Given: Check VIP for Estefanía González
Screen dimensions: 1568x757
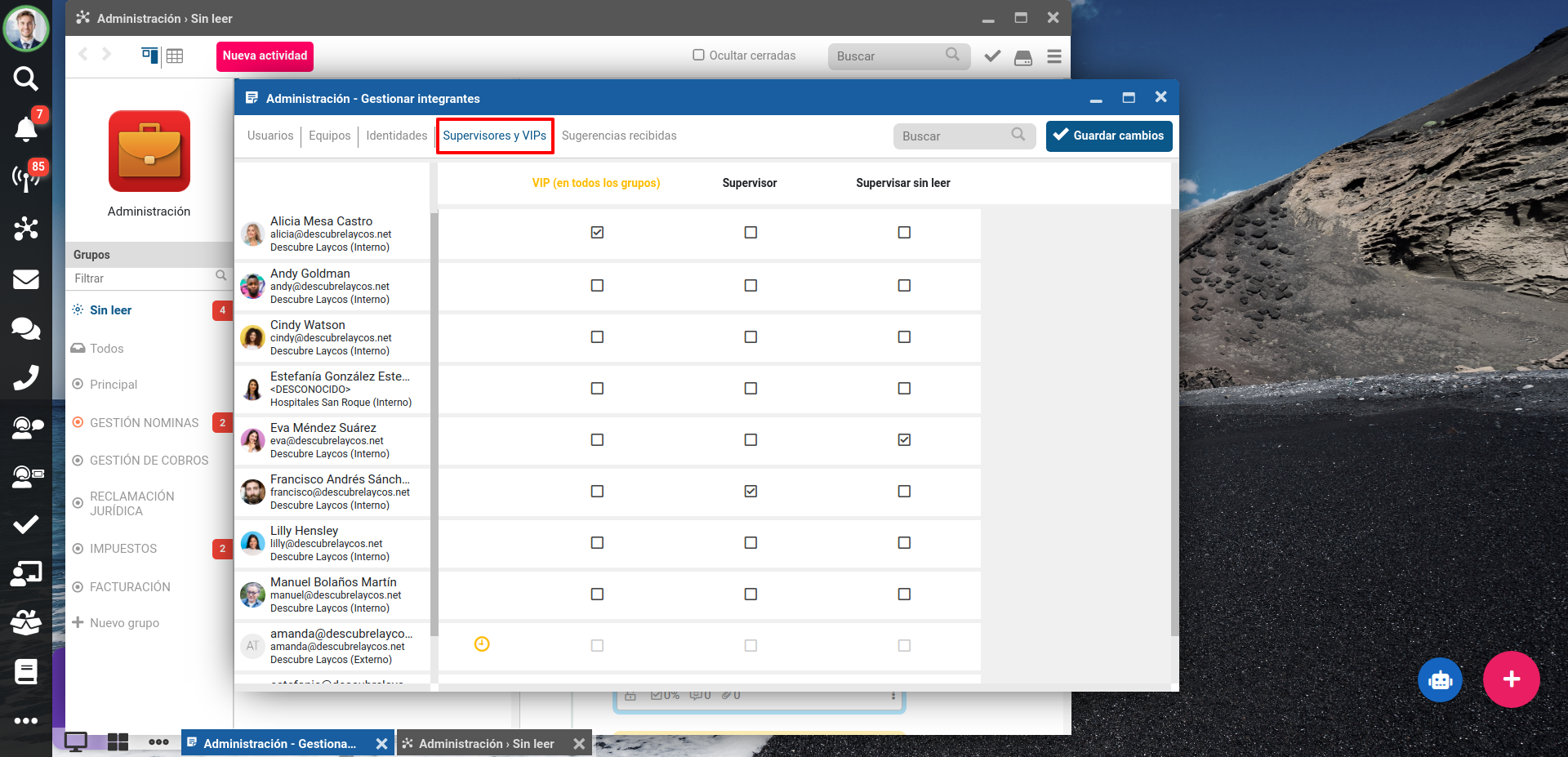Looking at the screenshot, I should [x=597, y=389].
